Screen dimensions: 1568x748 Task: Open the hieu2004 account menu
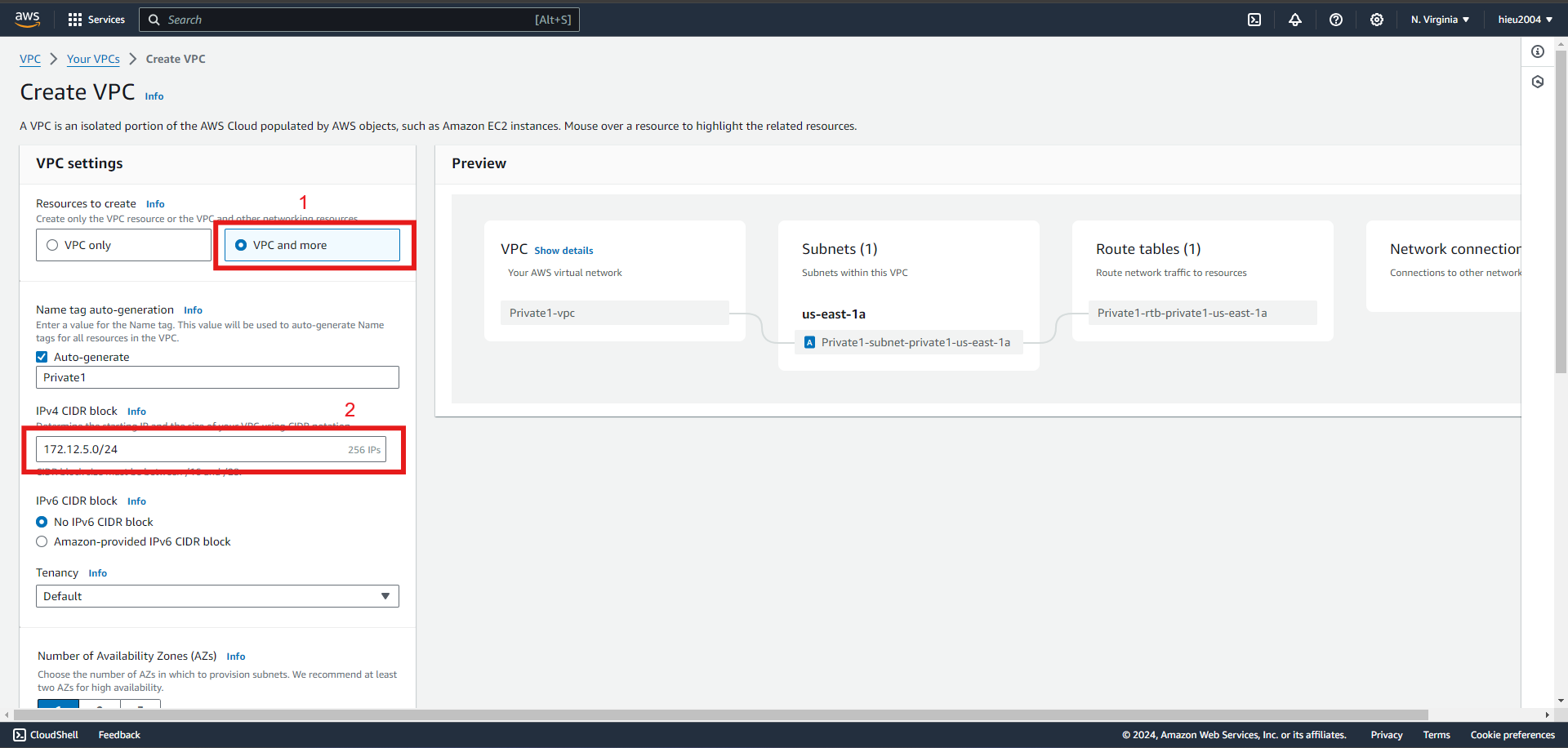point(1525,20)
